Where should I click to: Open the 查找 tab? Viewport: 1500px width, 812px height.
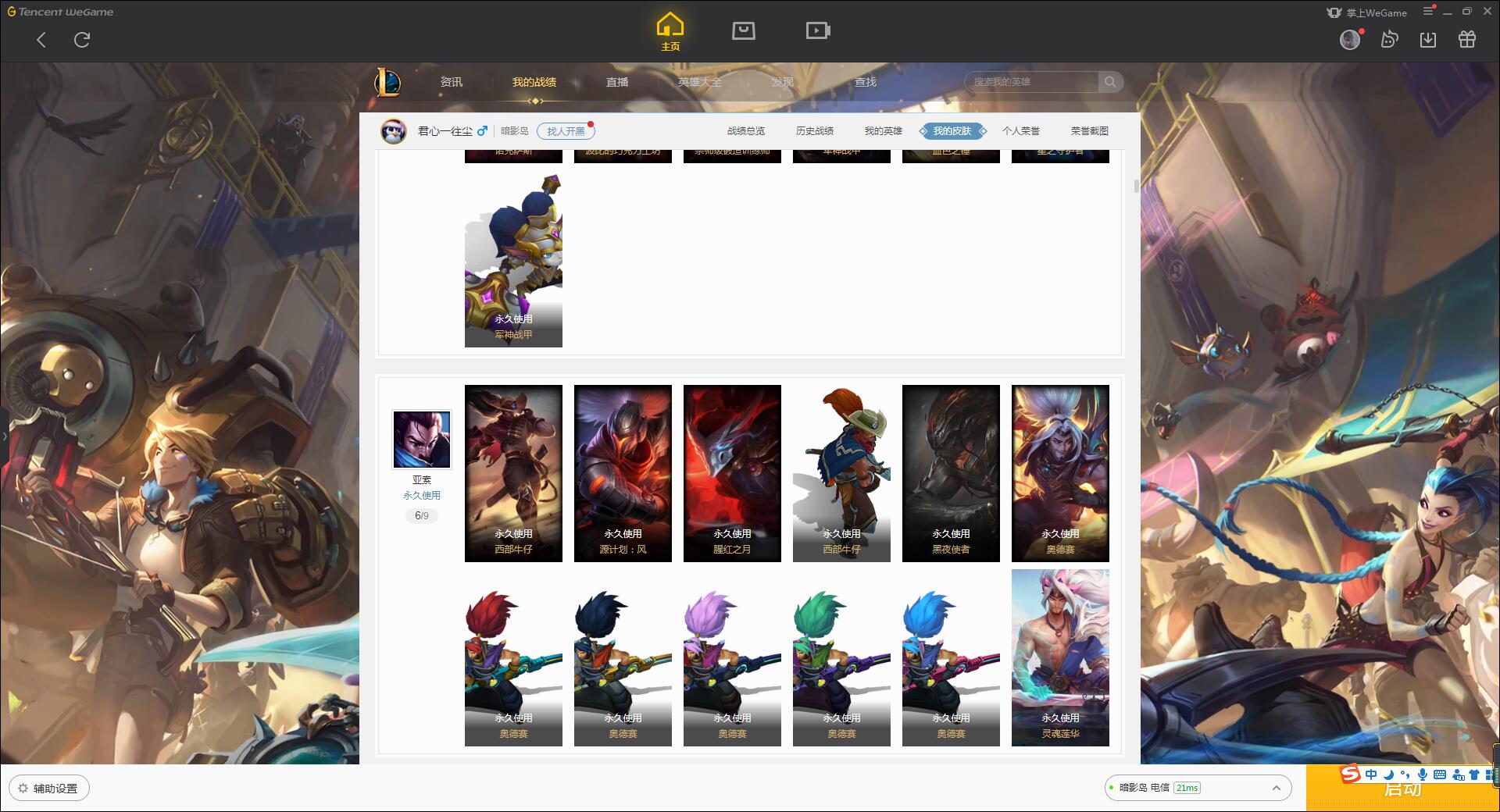click(x=865, y=82)
